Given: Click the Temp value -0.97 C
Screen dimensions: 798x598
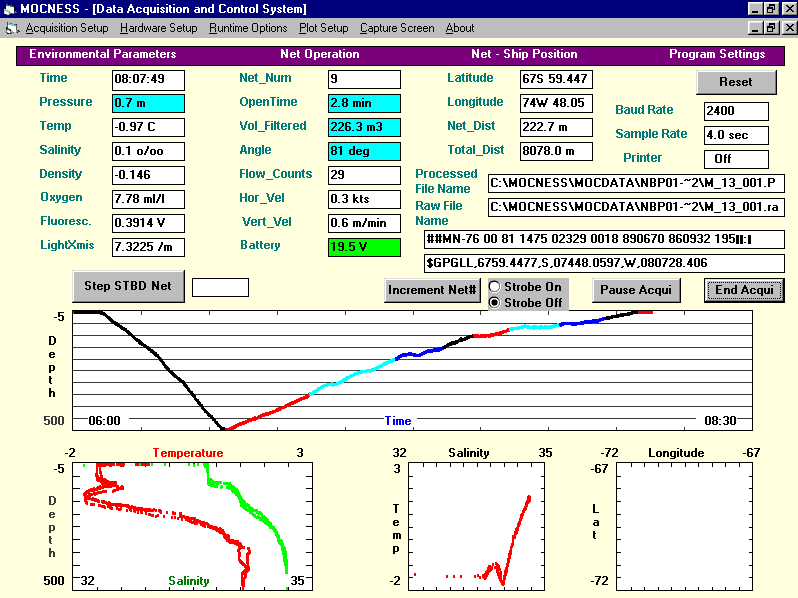Looking at the screenshot, I should [148, 127].
